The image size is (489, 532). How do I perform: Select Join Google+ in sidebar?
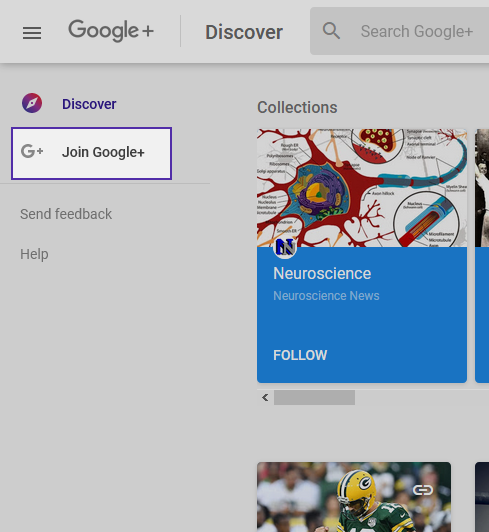pyautogui.click(x=91, y=153)
